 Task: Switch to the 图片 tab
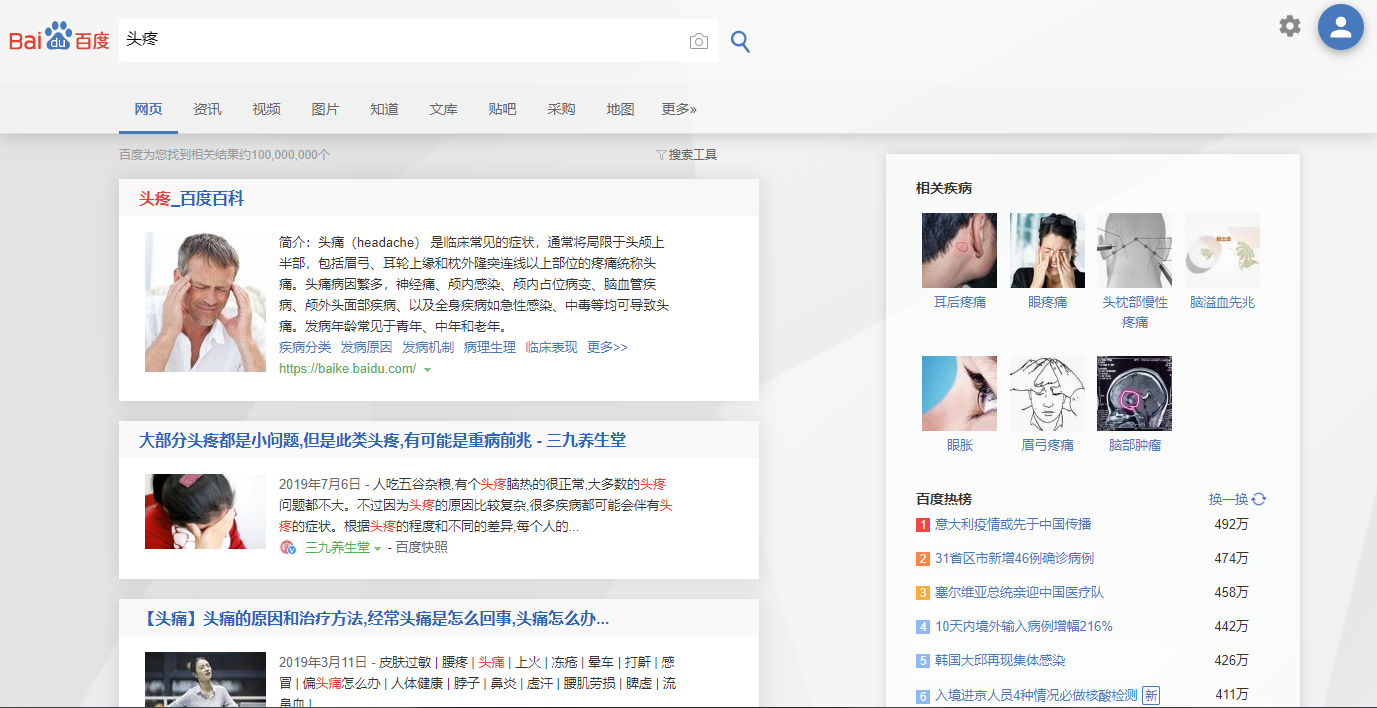click(x=325, y=109)
